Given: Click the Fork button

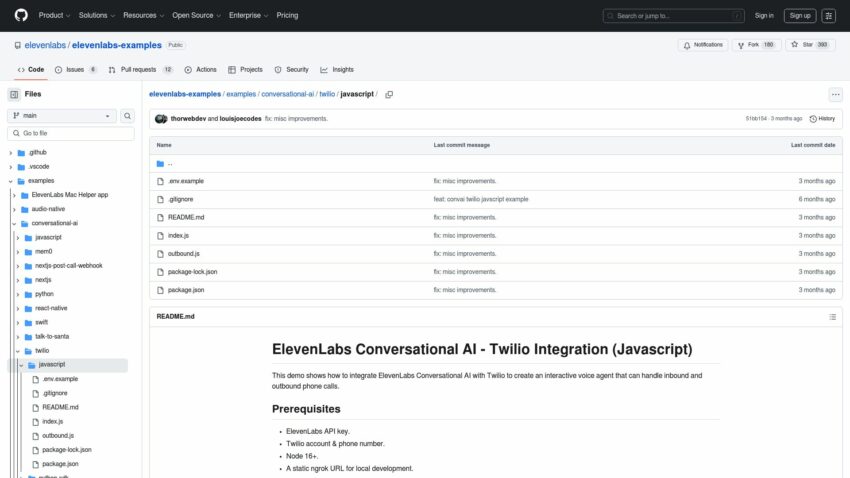Looking at the screenshot, I should tap(756, 45).
